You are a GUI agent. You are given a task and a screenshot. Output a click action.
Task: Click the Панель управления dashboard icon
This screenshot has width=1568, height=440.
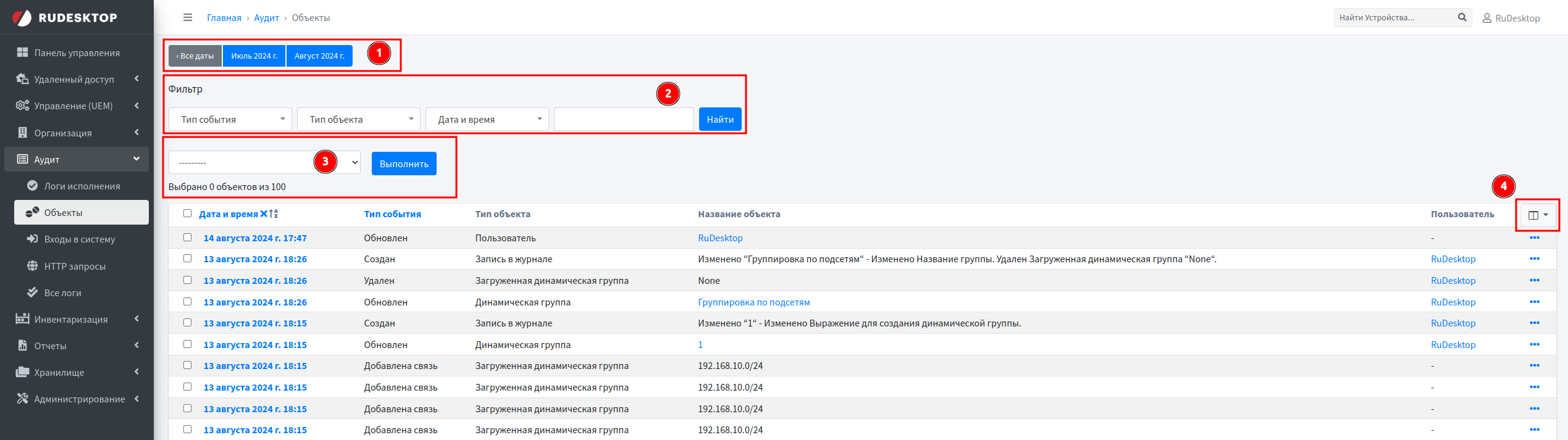coord(22,52)
